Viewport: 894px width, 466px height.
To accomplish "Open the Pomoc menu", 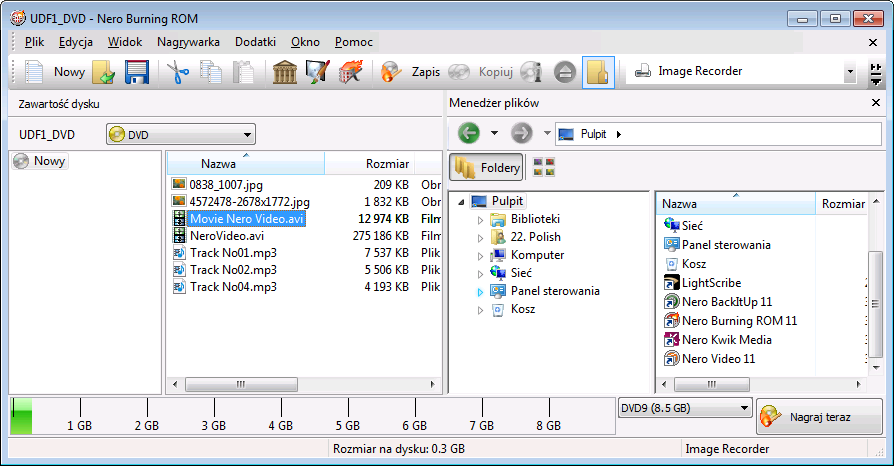I will click(354, 42).
